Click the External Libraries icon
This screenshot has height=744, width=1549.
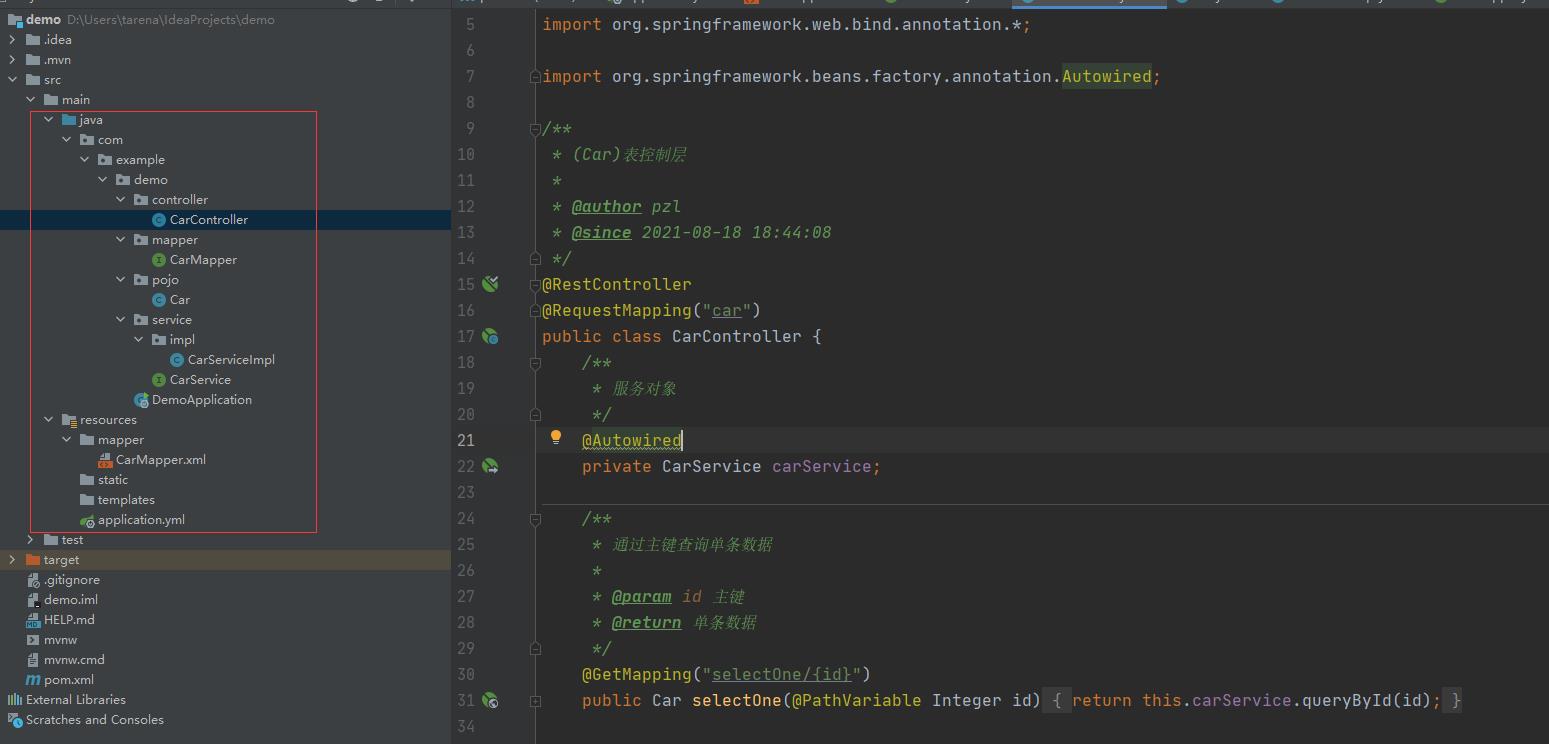point(15,700)
